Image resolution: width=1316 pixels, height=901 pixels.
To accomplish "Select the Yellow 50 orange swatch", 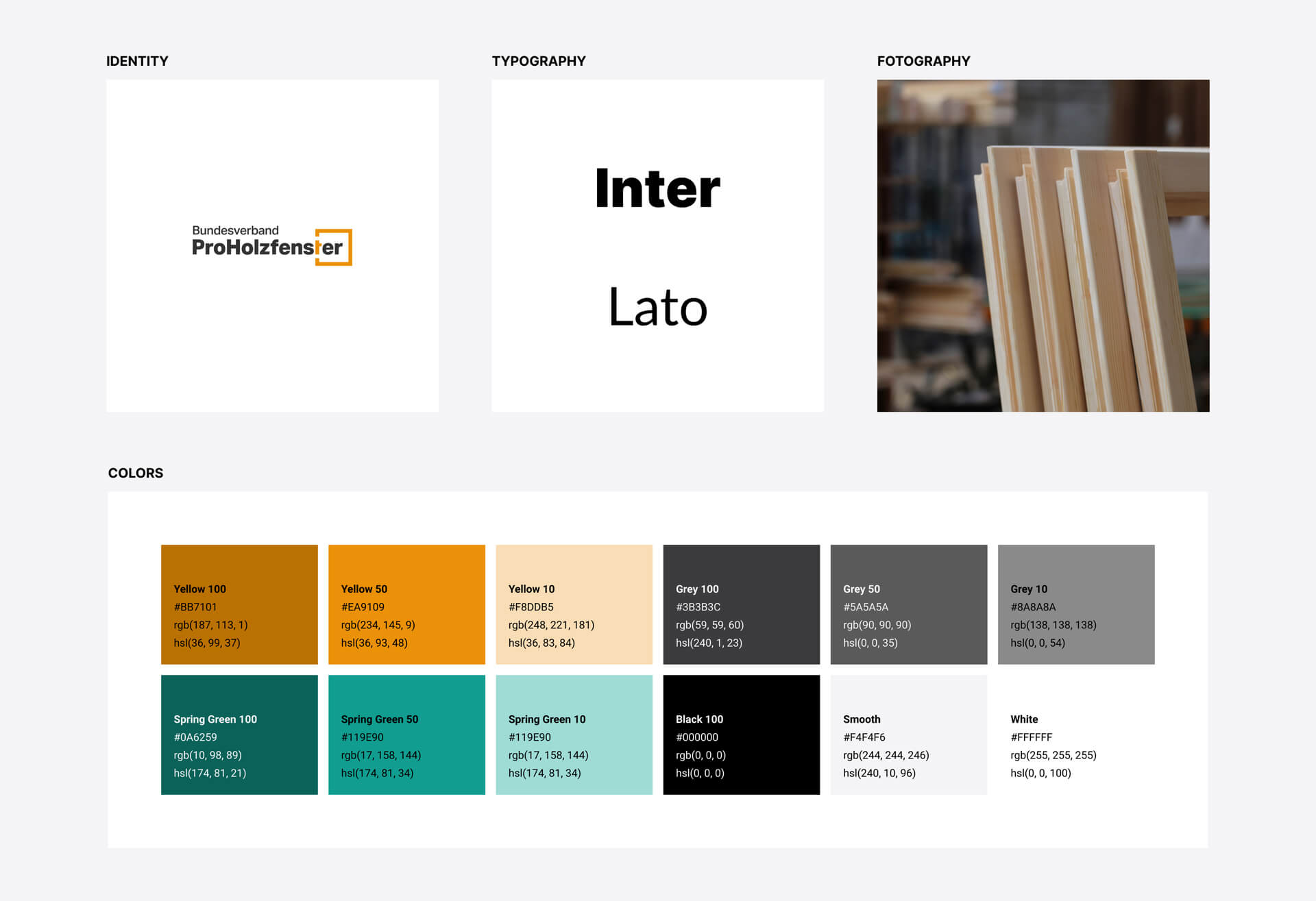I will pyautogui.click(x=406, y=604).
